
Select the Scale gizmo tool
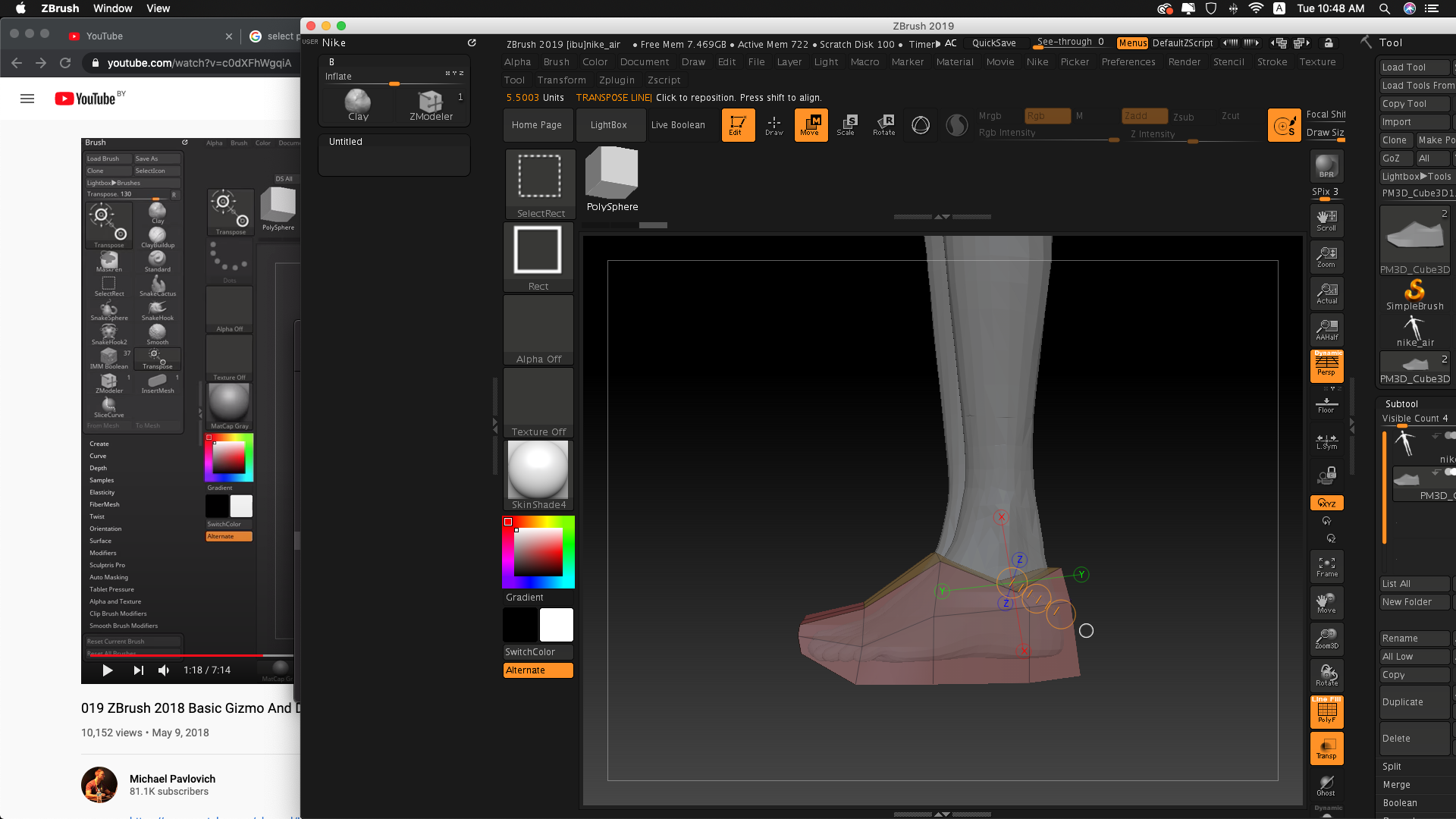click(x=846, y=125)
